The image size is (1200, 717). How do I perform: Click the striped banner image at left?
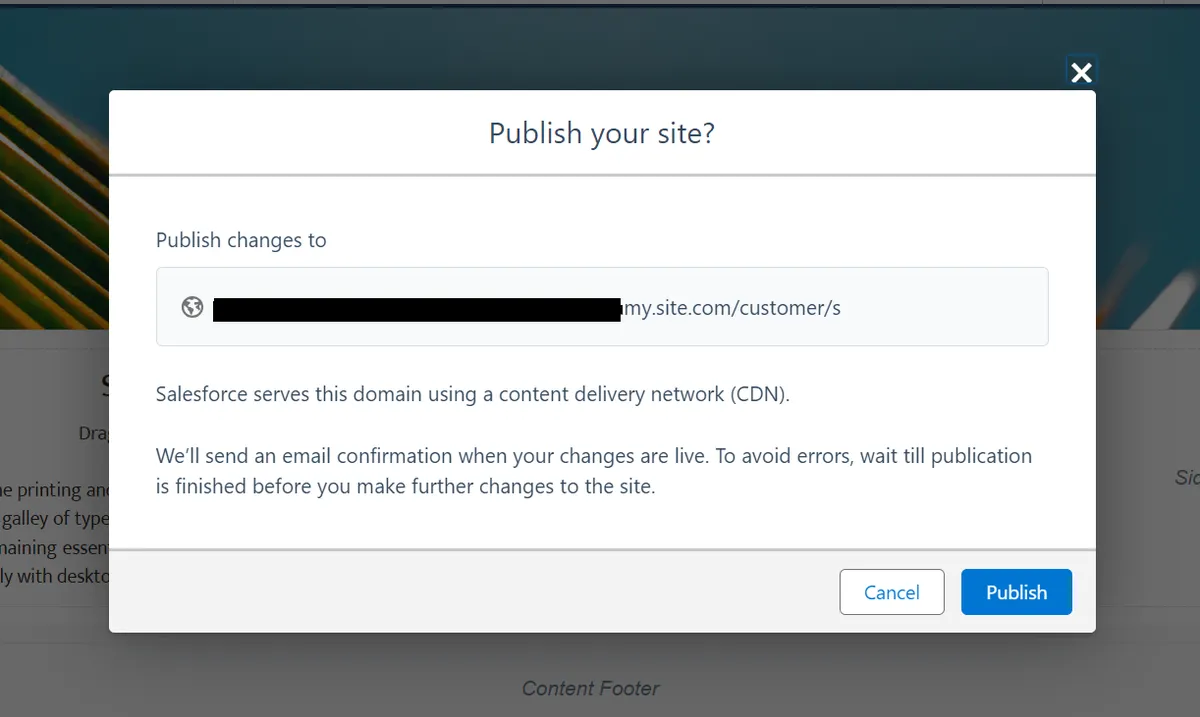click(x=52, y=180)
